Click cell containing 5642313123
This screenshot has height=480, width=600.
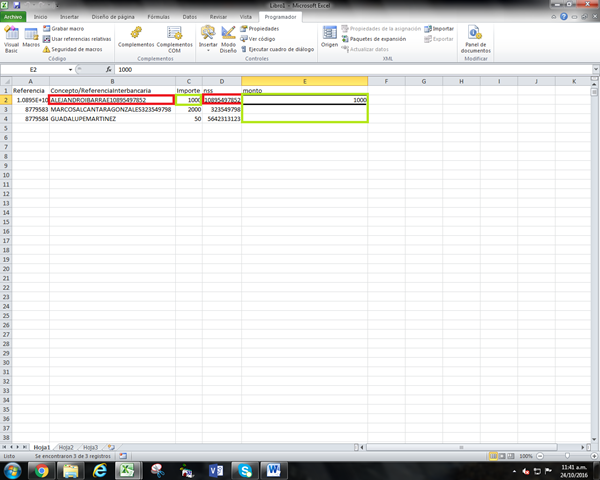click(x=222, y=119)
